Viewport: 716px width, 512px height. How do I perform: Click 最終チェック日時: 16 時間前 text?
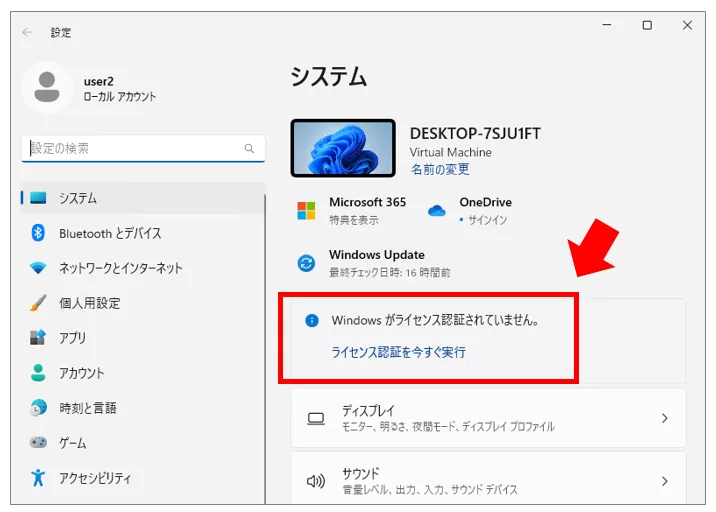point(390,273)
